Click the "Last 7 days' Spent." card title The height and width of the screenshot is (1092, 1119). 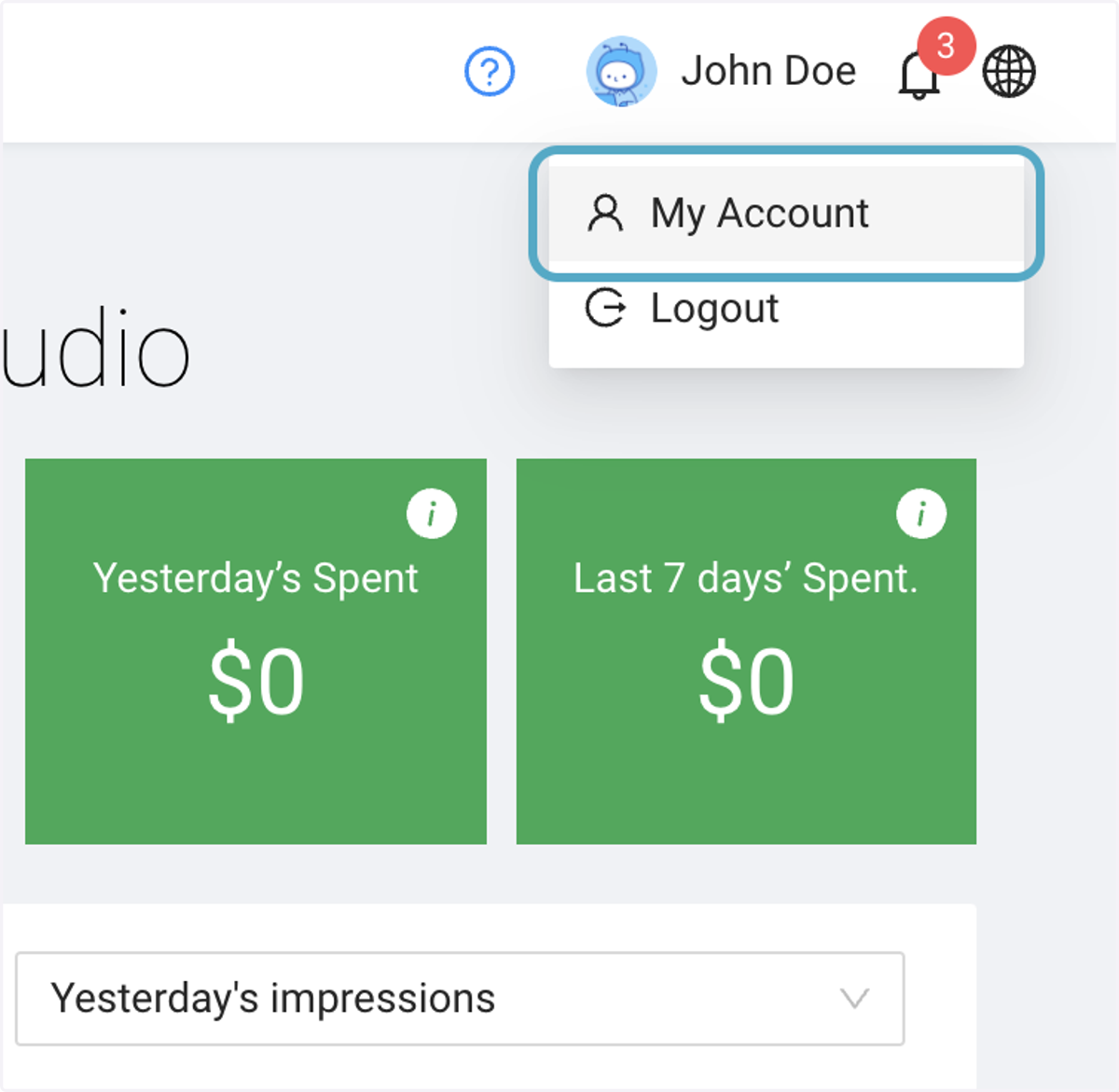tap(746, 579)
